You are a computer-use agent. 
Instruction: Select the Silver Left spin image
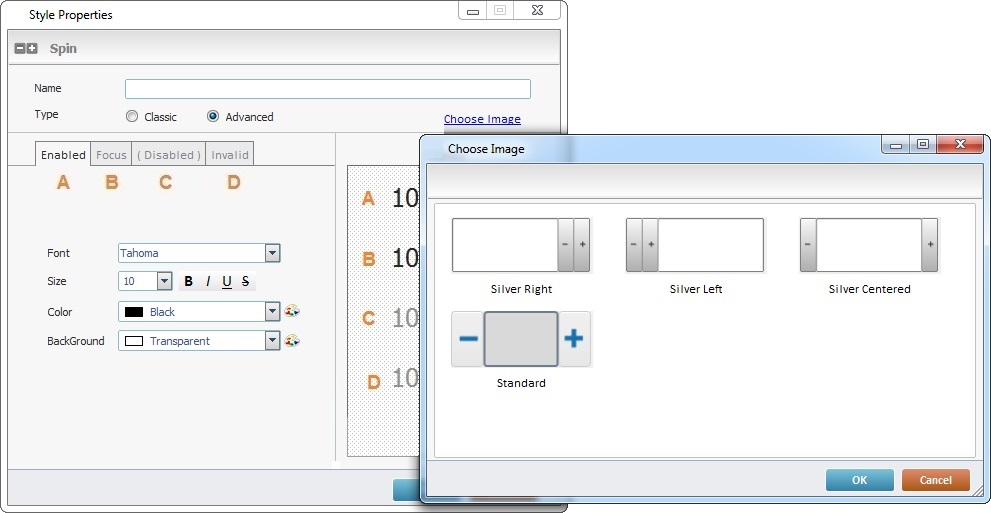695,245
